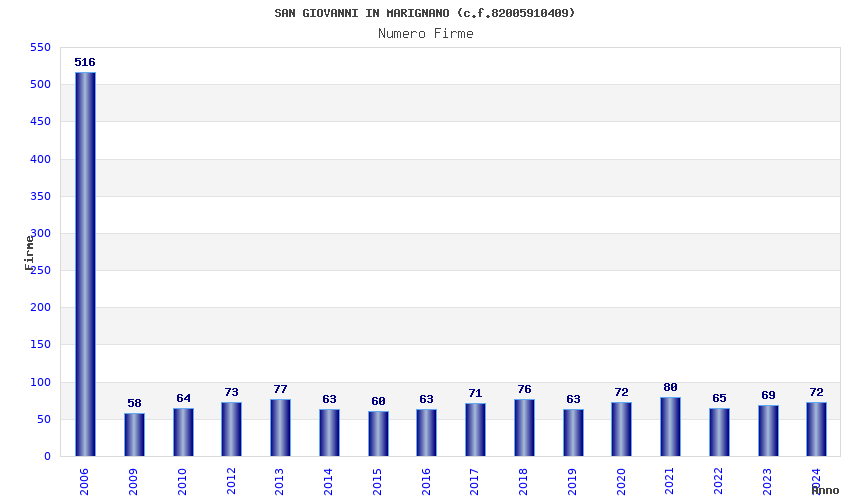Click the x-axis year label 2020
The height and width of the screenshot is (500, 850).
coord(621,482)
